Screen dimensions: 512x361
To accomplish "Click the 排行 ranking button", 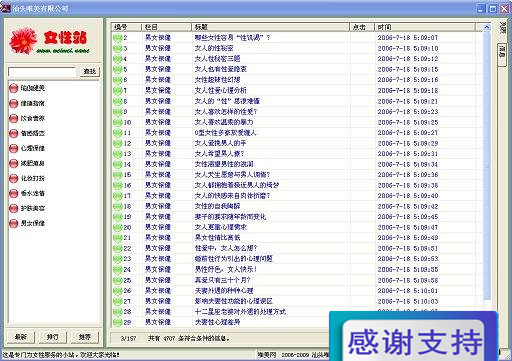I will 52,337.
